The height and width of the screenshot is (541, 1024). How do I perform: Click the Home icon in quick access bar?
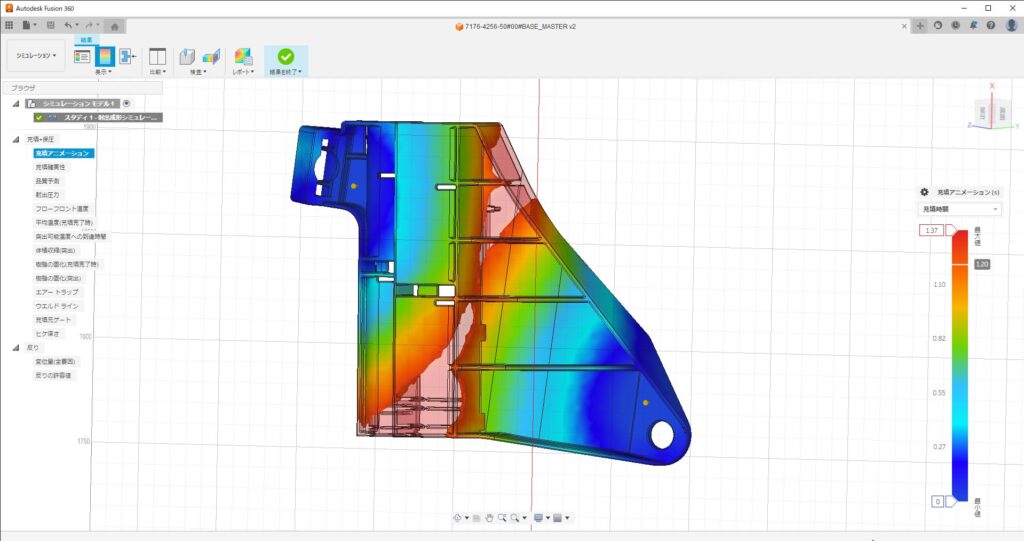pyautogui.click(x=115, y=24)
